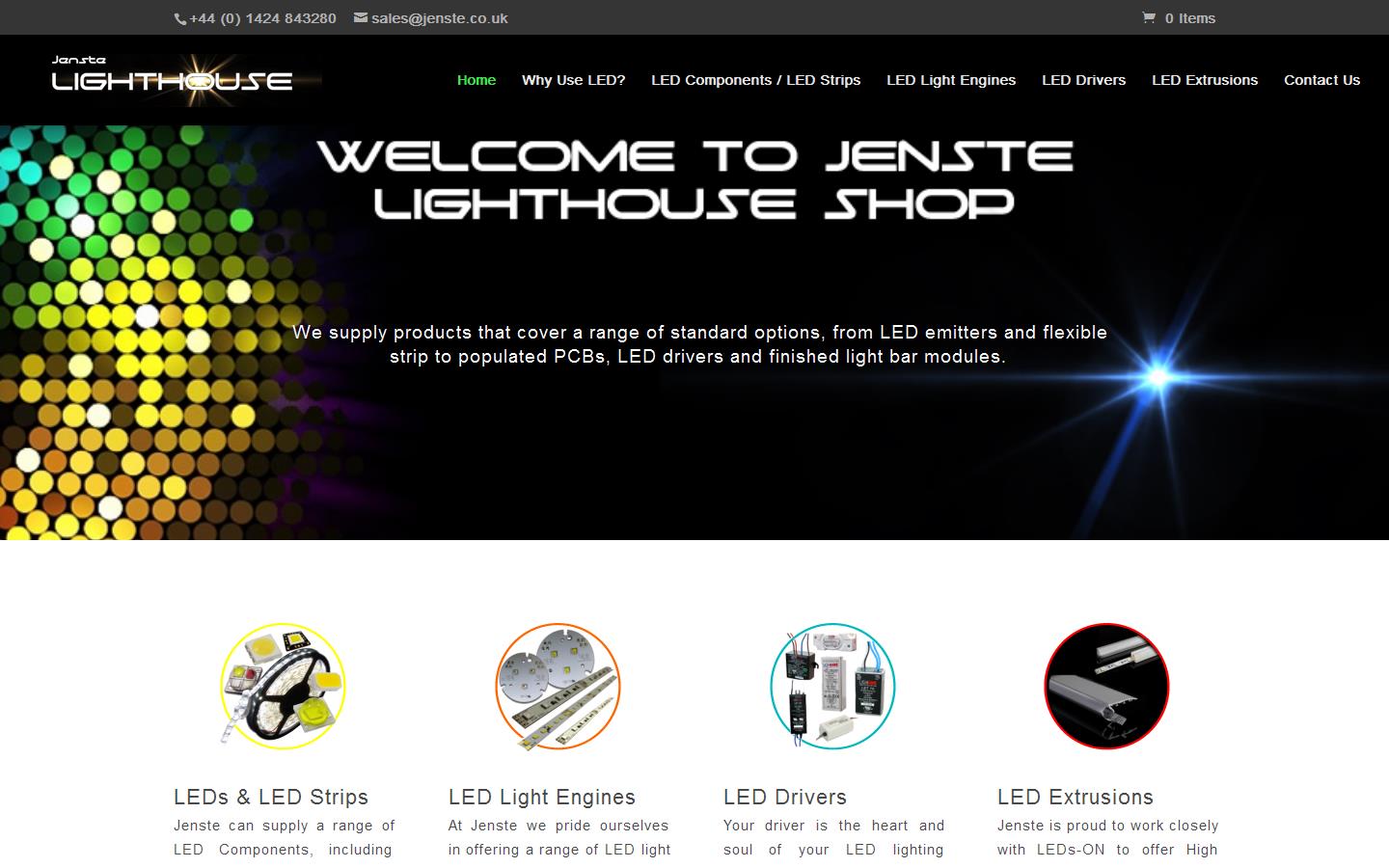Click the LEDs & LED Strips heading
This screenshot has width=1389, height=868.
[x=271, y=798]
